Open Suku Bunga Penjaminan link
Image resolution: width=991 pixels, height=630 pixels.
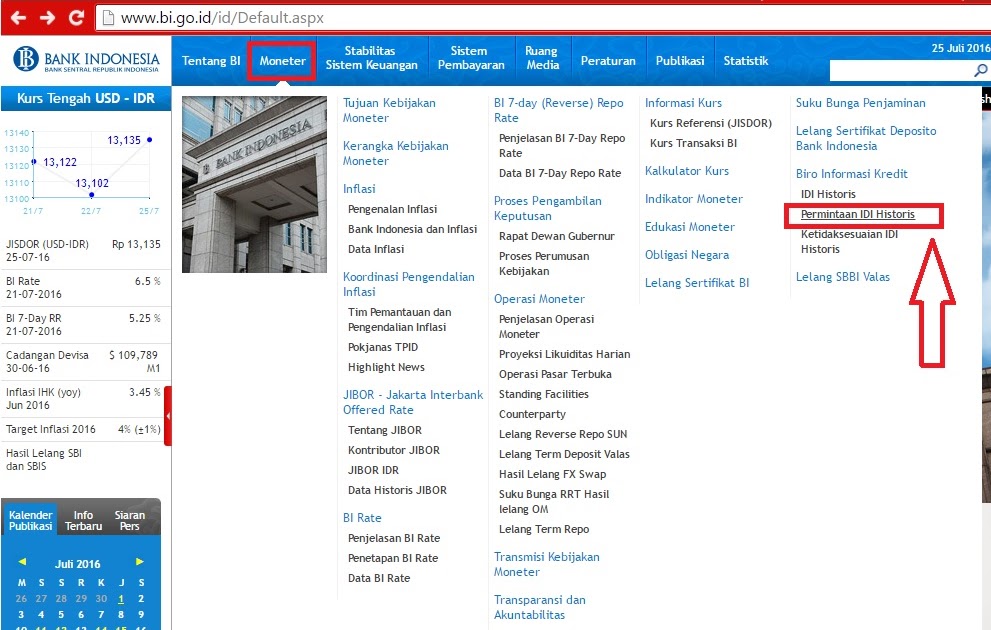pos(861,102)
